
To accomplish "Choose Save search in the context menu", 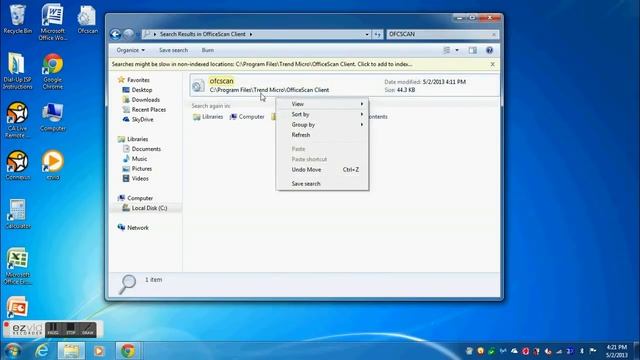I will pos(322,184).
